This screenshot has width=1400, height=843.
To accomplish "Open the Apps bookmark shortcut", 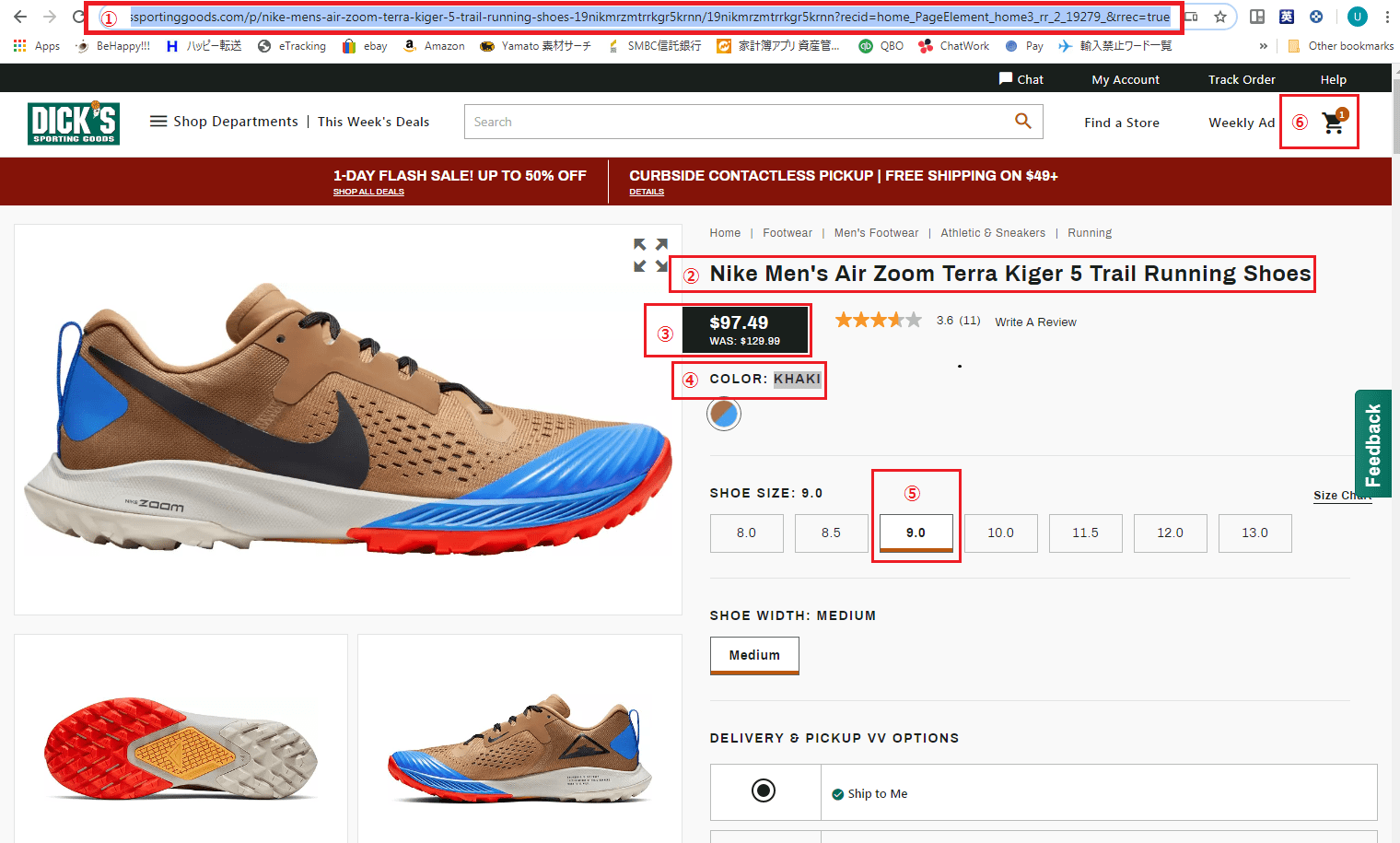I will tap(37, 46).
